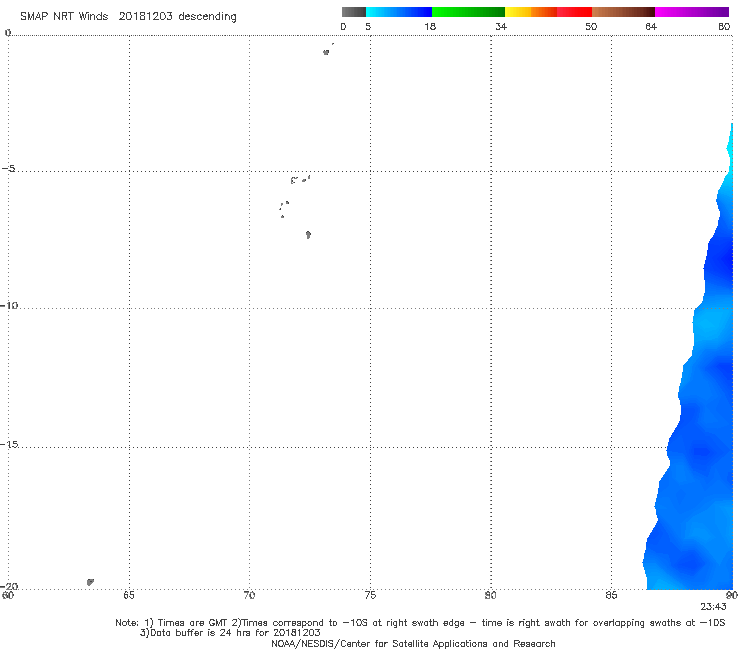Click the island marker near 73E, 0.5S
The width and height of the screenshot is (740, 650).
(326, 52)
